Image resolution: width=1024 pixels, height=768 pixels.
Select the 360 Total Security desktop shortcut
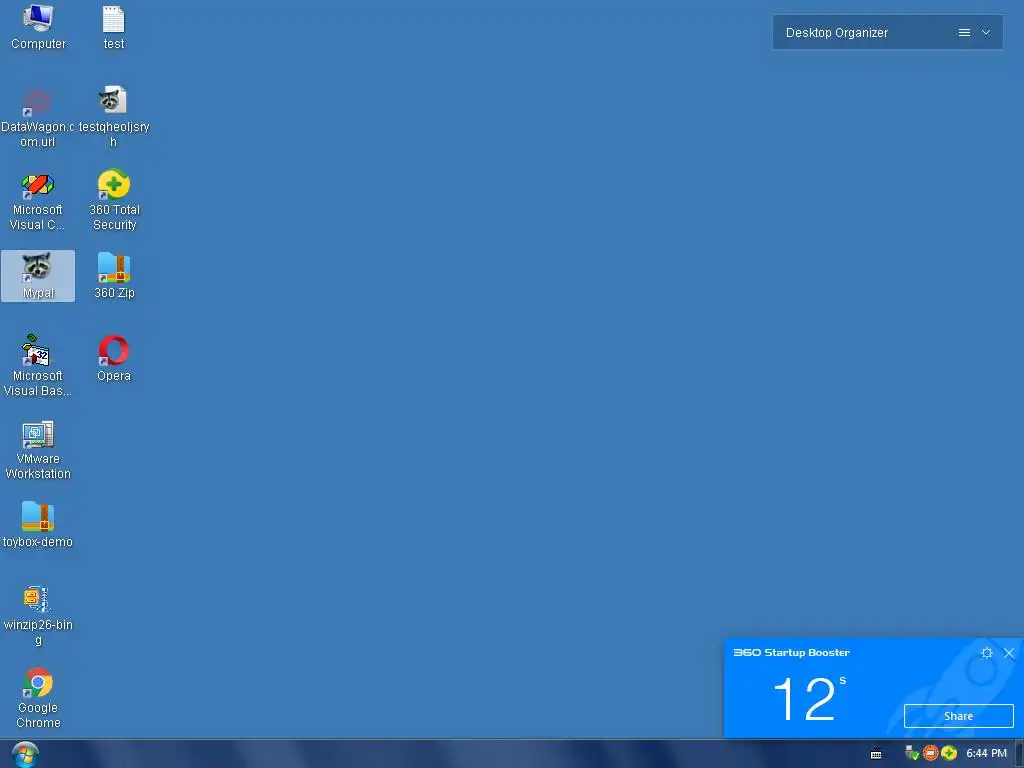114,201
